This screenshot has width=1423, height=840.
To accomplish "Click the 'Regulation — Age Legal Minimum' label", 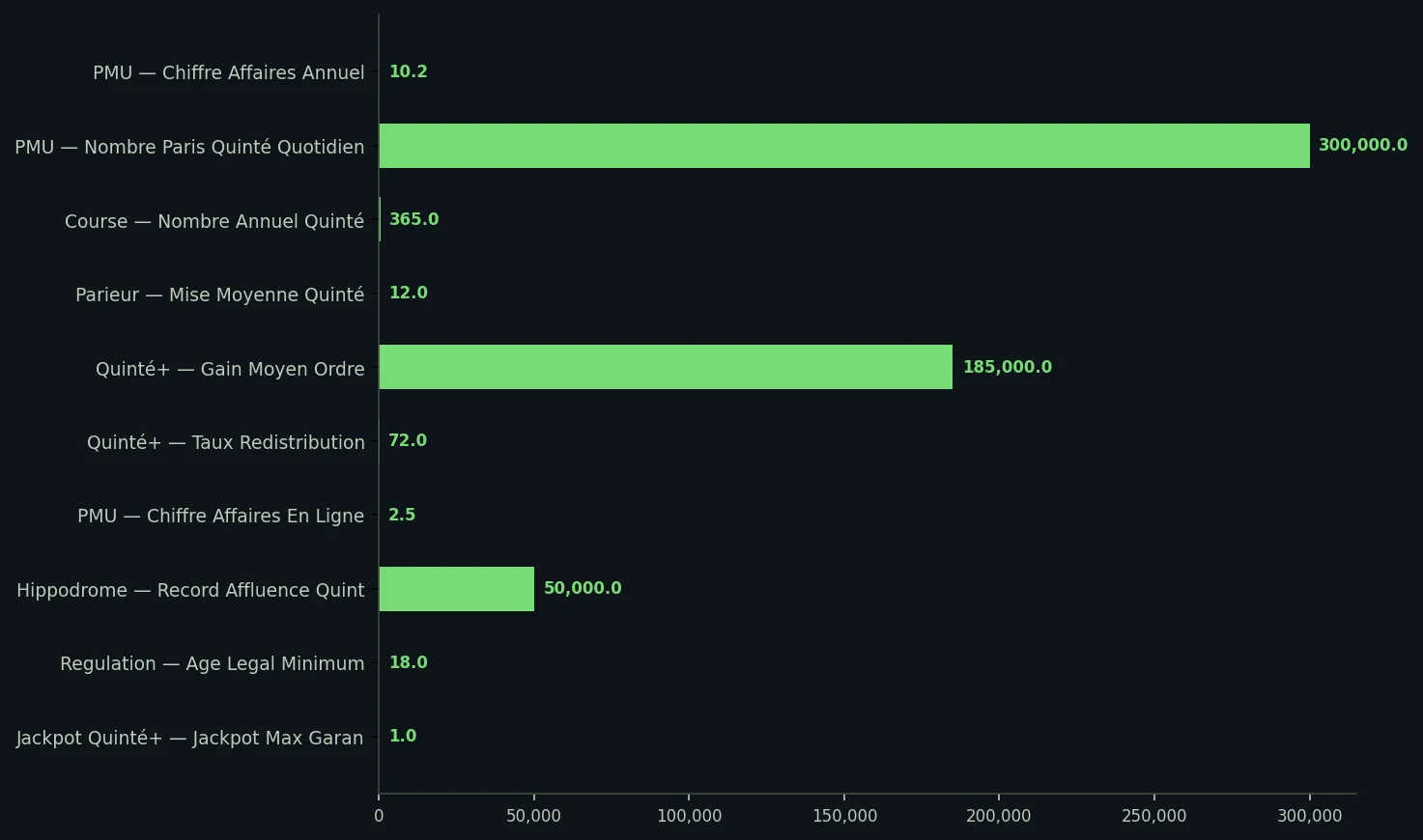I will (213, 664).
